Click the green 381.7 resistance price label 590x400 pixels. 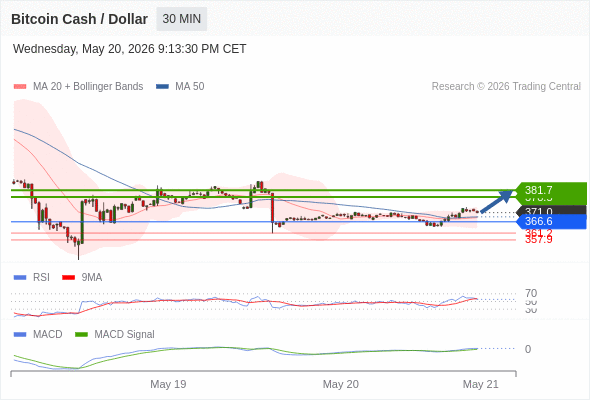pyautogui.click(x=551, y=190)
